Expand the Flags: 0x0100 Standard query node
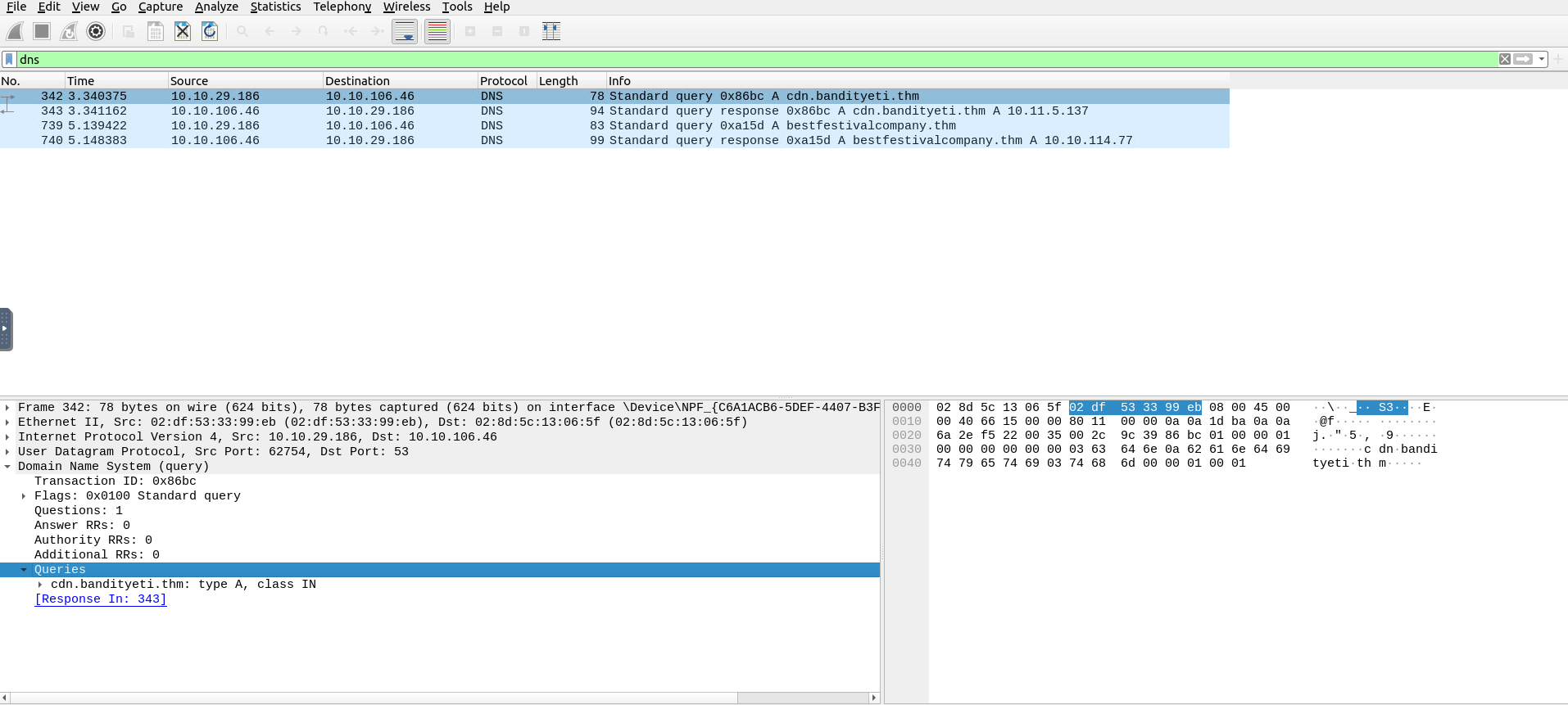Image resolution: width=1568 pixels, height=705 pixels. pos(24,496)
